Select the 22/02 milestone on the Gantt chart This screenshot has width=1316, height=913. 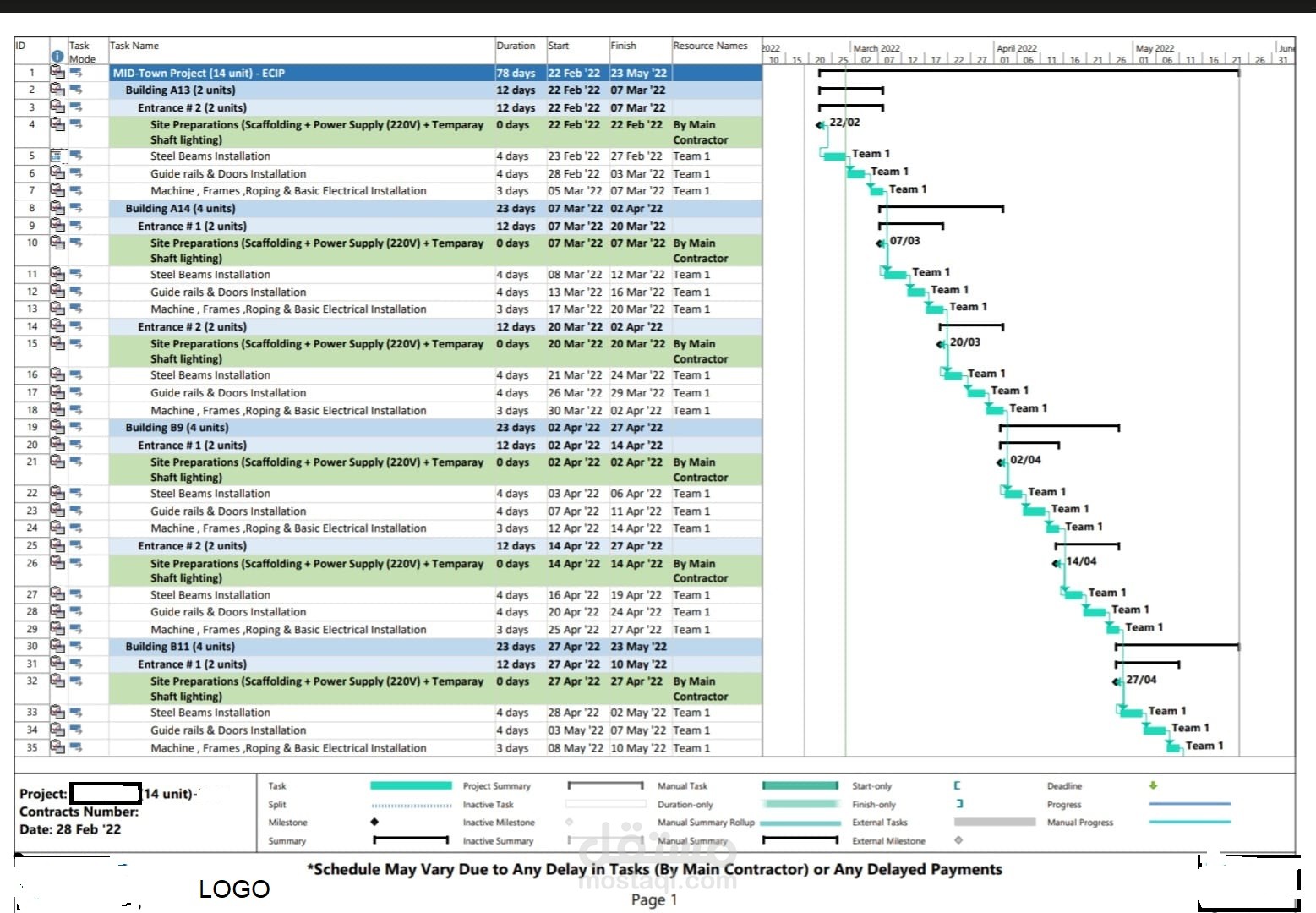click(x=820, y=125)
